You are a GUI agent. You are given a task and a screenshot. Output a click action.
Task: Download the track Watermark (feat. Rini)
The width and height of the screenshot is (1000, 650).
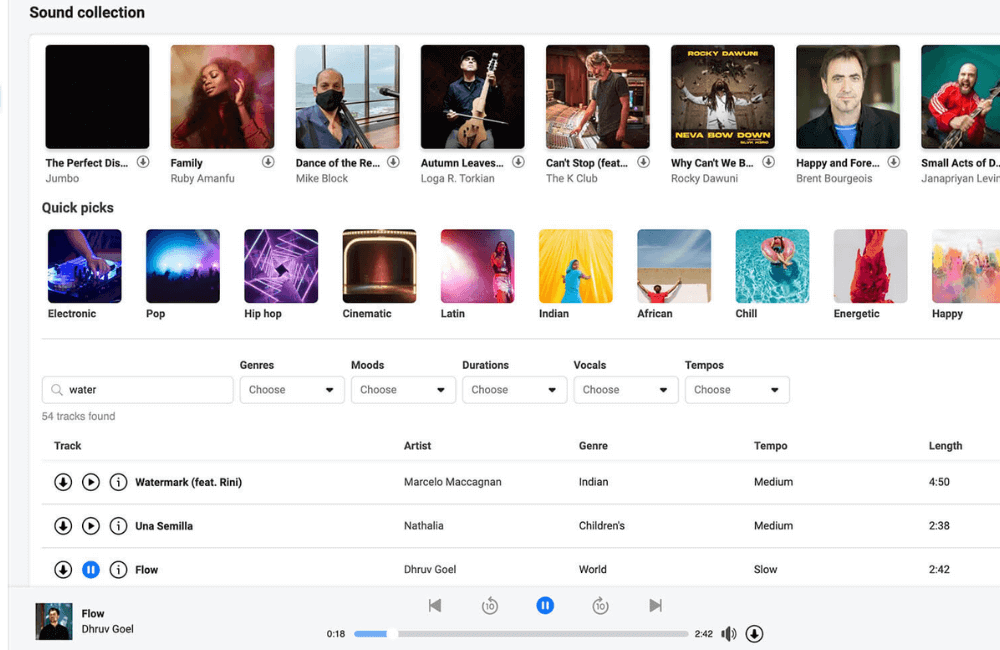63,482
